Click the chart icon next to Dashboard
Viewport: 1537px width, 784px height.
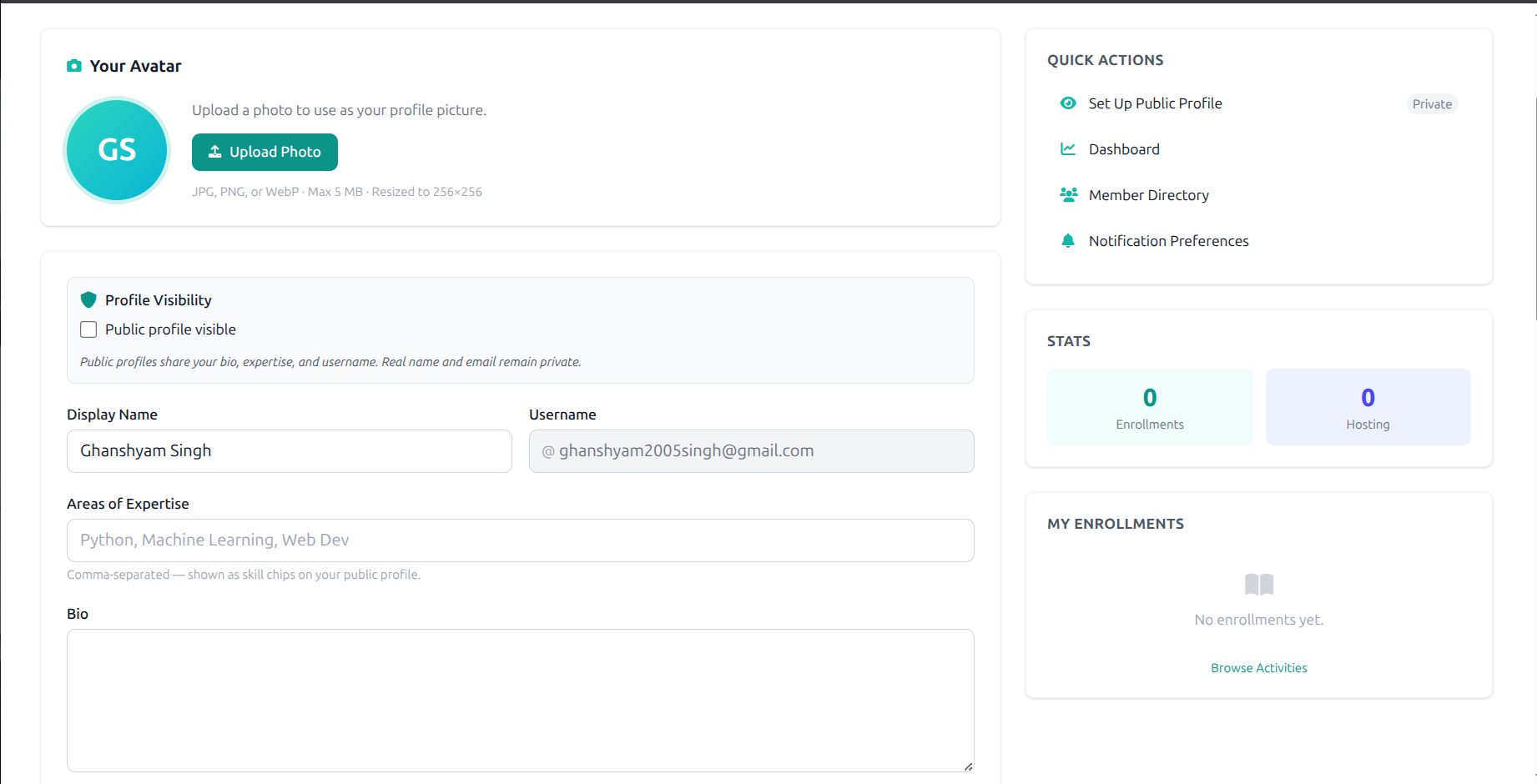1068,149
